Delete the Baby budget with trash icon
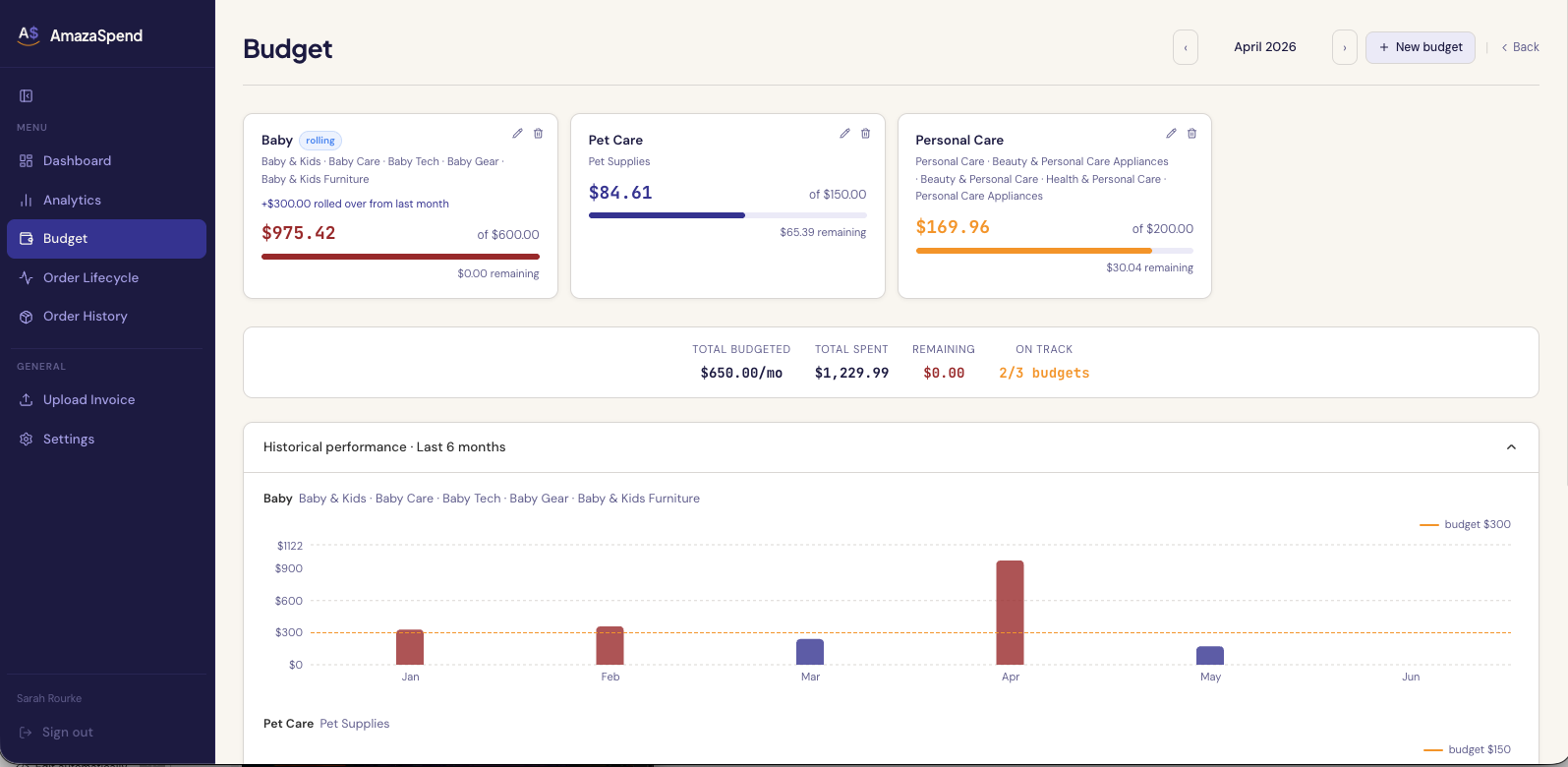Image resolution: width=1568 pixels, height=767 pixels. [538, 134]
